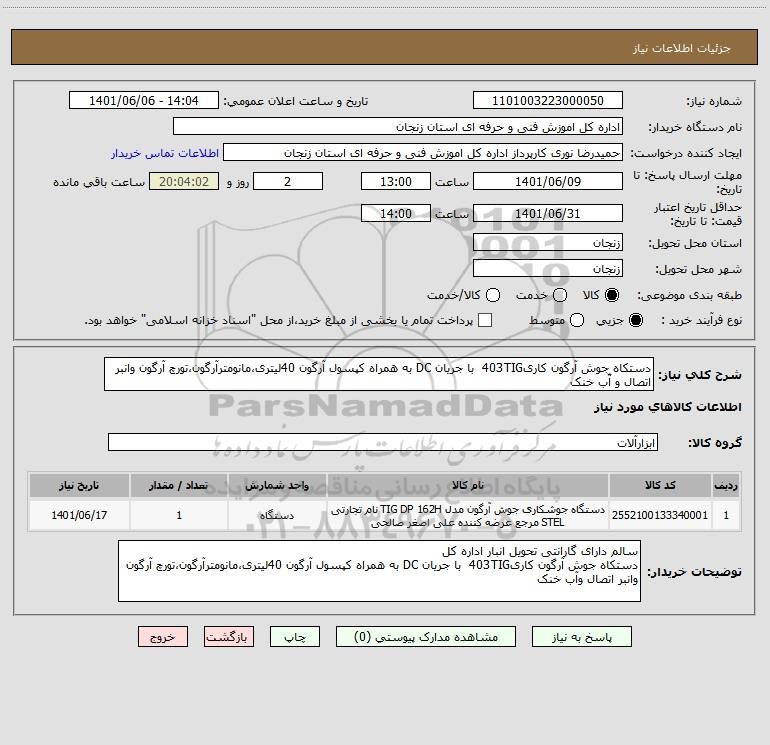Click the response hour field 13:00

(x=396, y=181)
